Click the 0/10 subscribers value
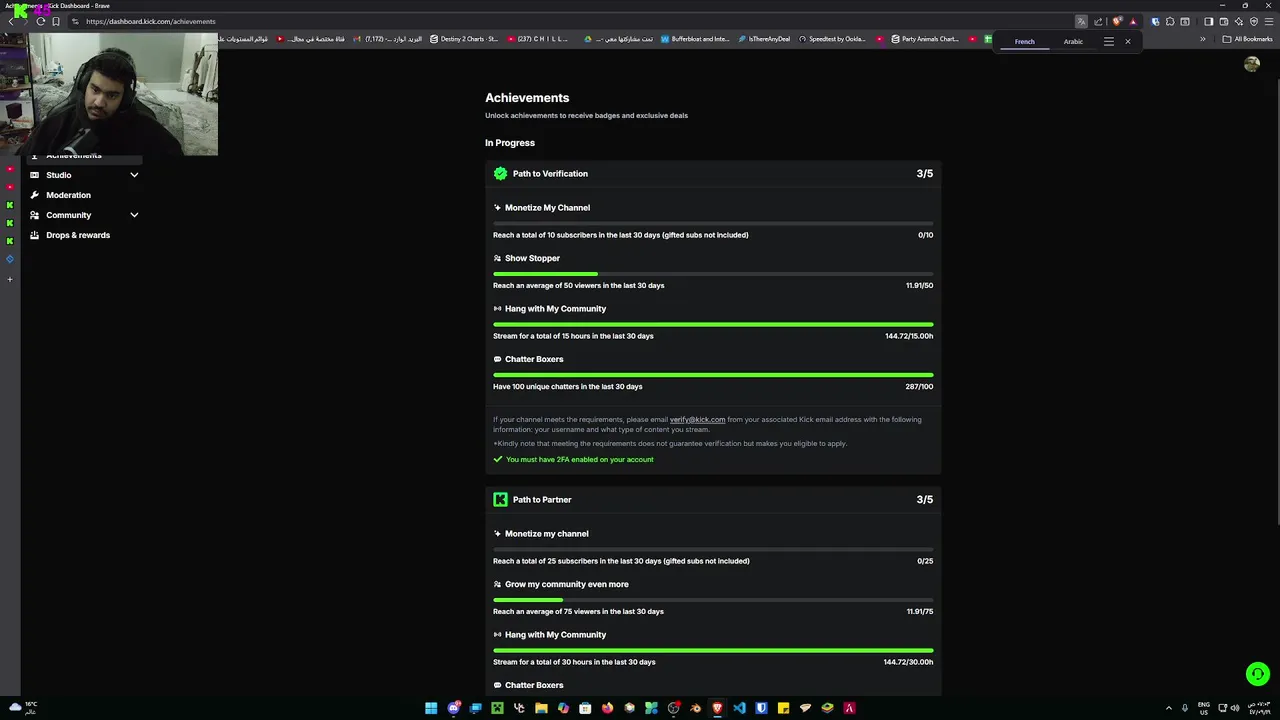Viewport: 1280px width, 720px height. point(925,235)
